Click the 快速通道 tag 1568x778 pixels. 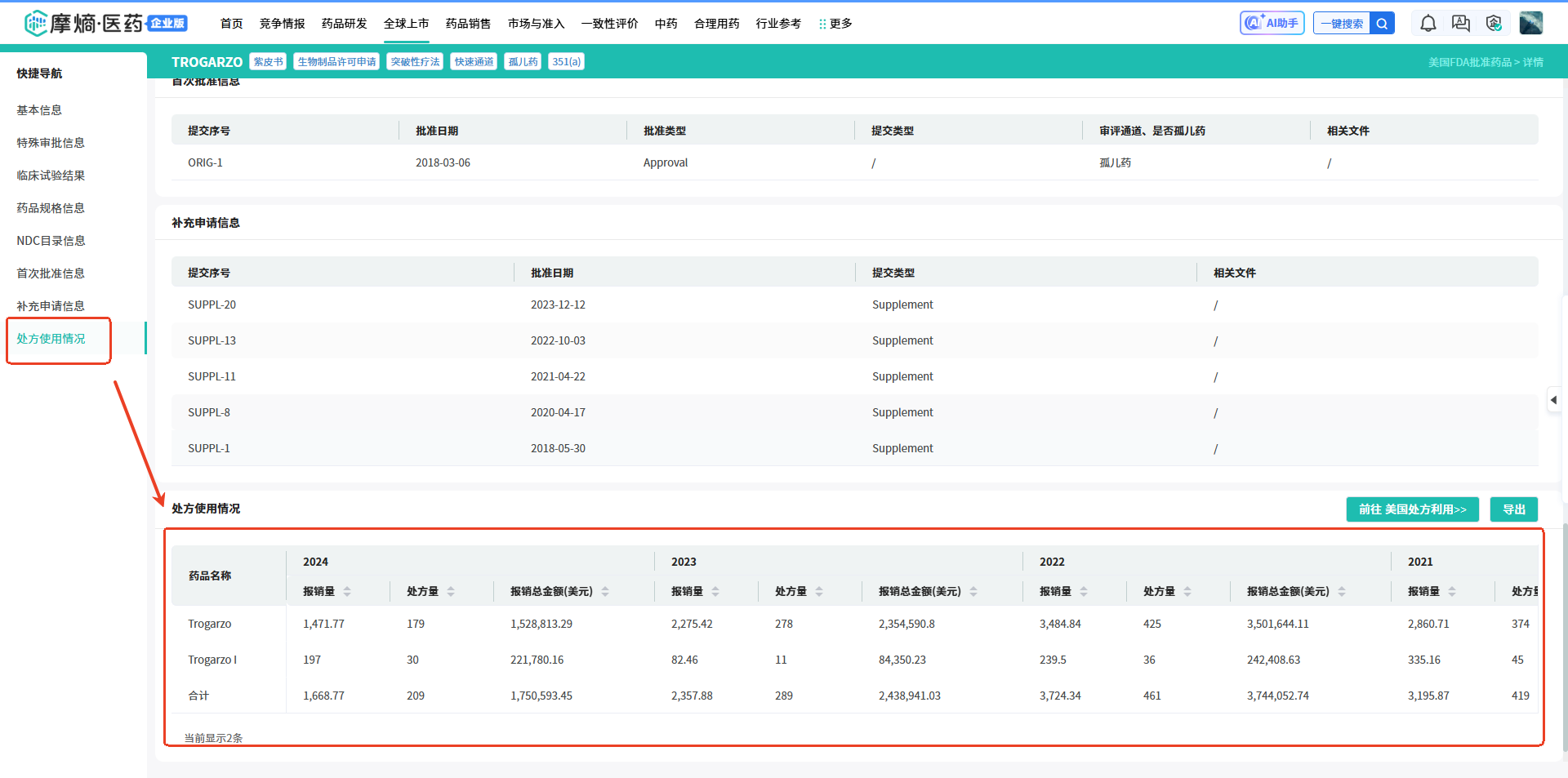[474, 62]
